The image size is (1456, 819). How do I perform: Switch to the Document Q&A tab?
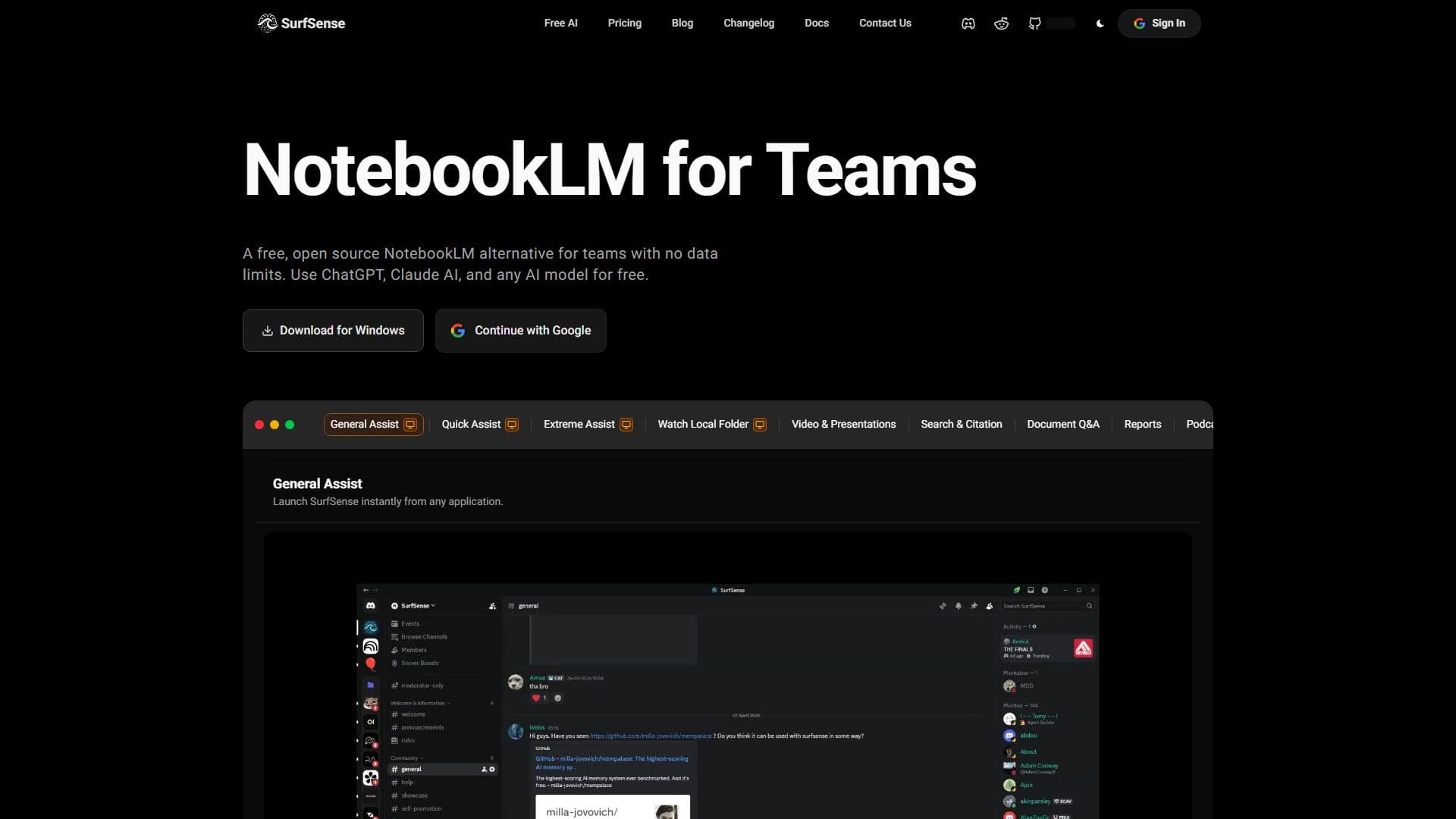click(1062, 424)
